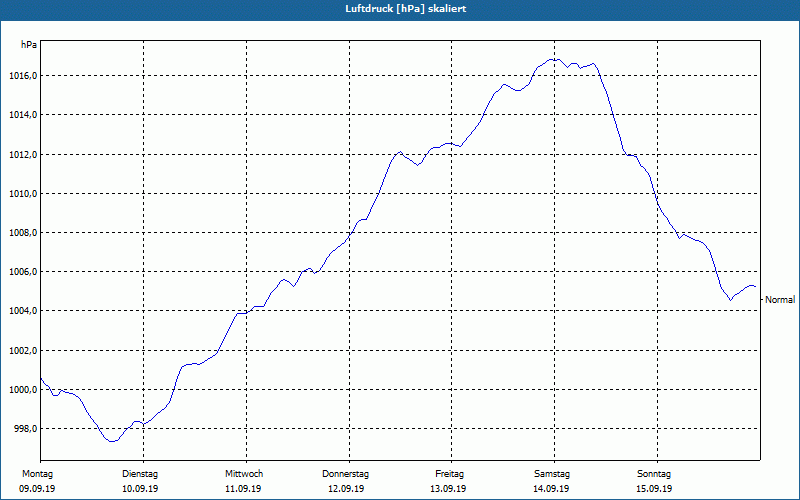Click the date 14.09.19
Screen dimensions: 800x500
click(551, 489)
